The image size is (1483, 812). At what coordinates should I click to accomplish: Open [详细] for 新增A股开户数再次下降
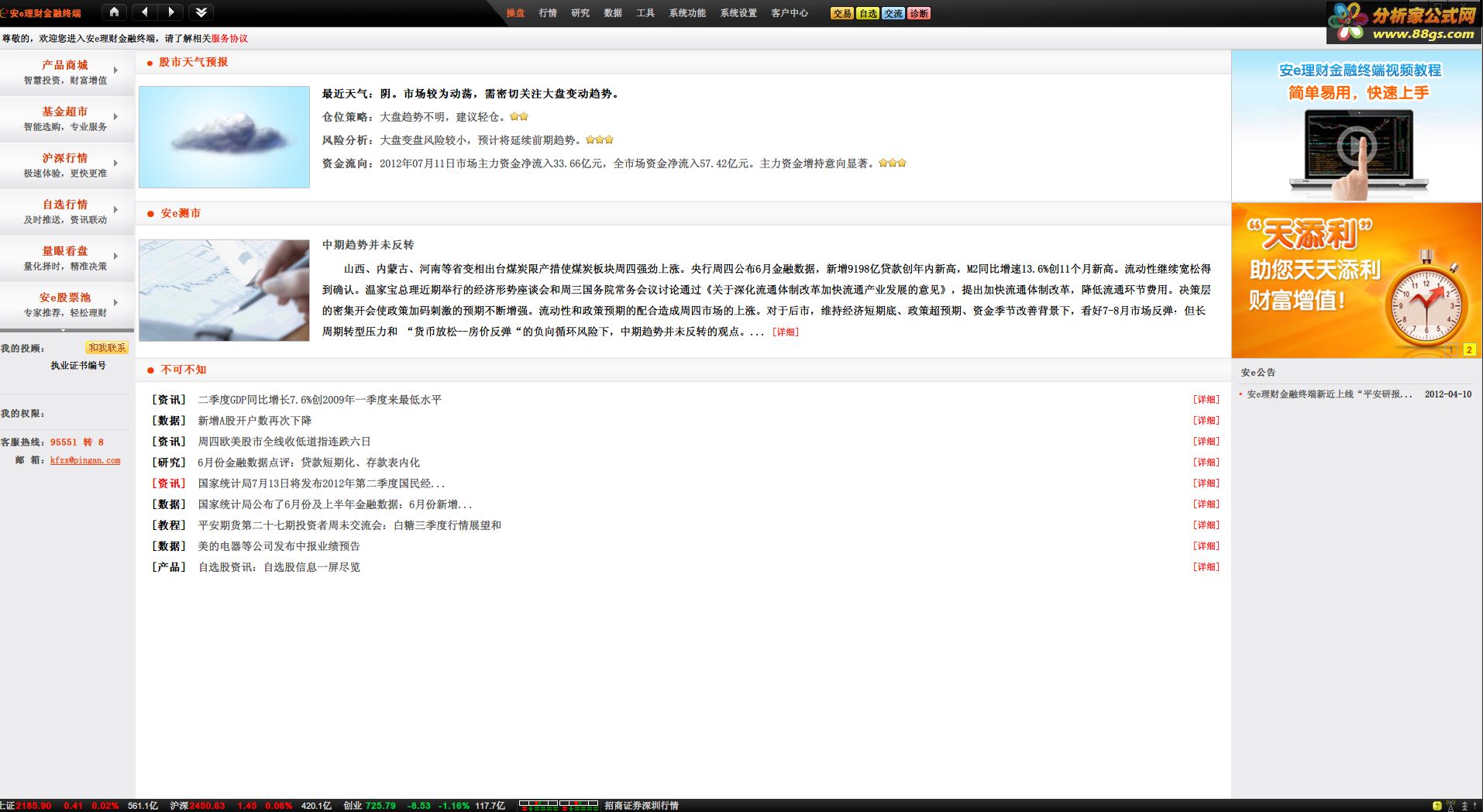point(1206,421)
